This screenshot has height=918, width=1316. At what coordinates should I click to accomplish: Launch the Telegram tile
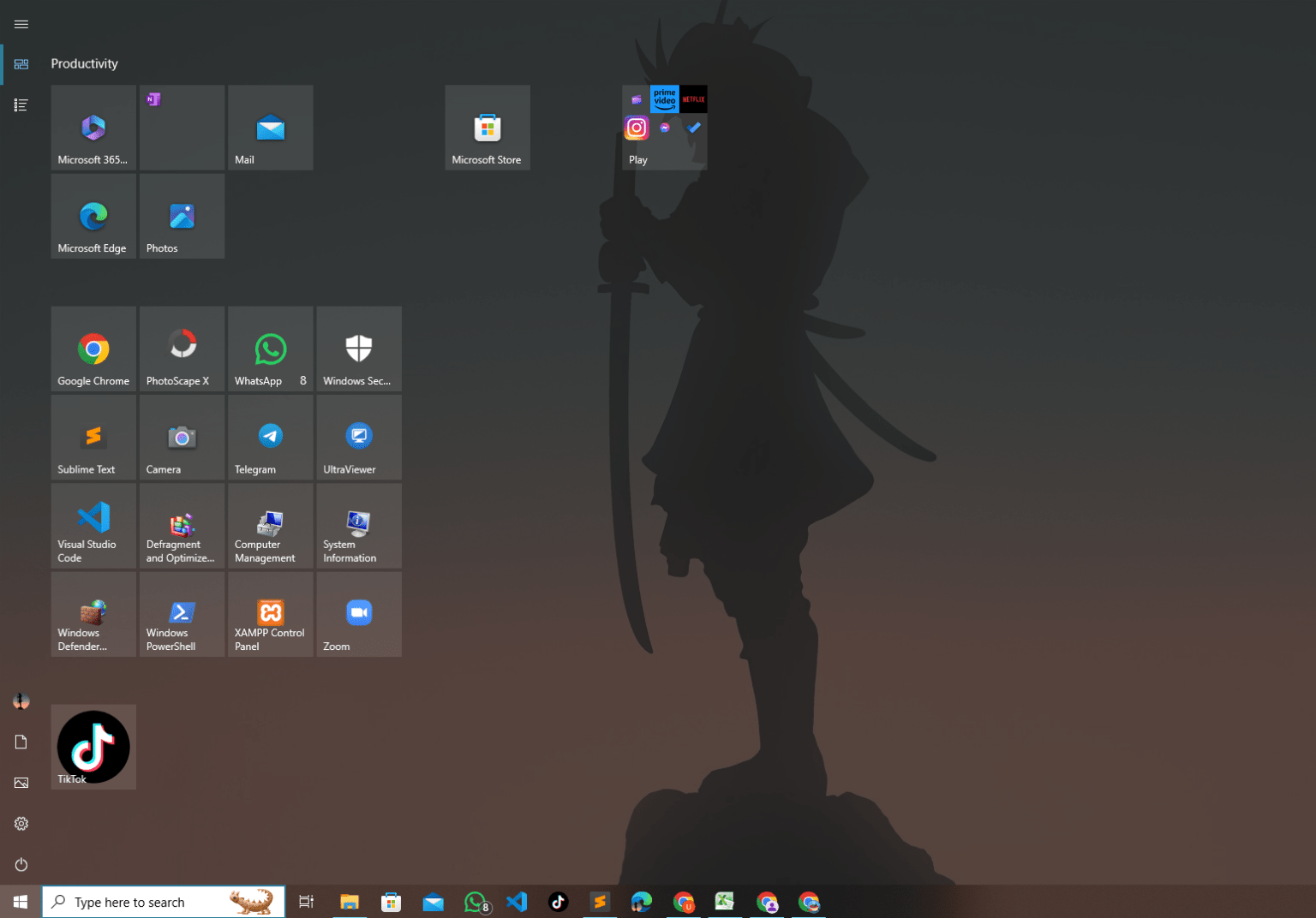pos(270,437)
